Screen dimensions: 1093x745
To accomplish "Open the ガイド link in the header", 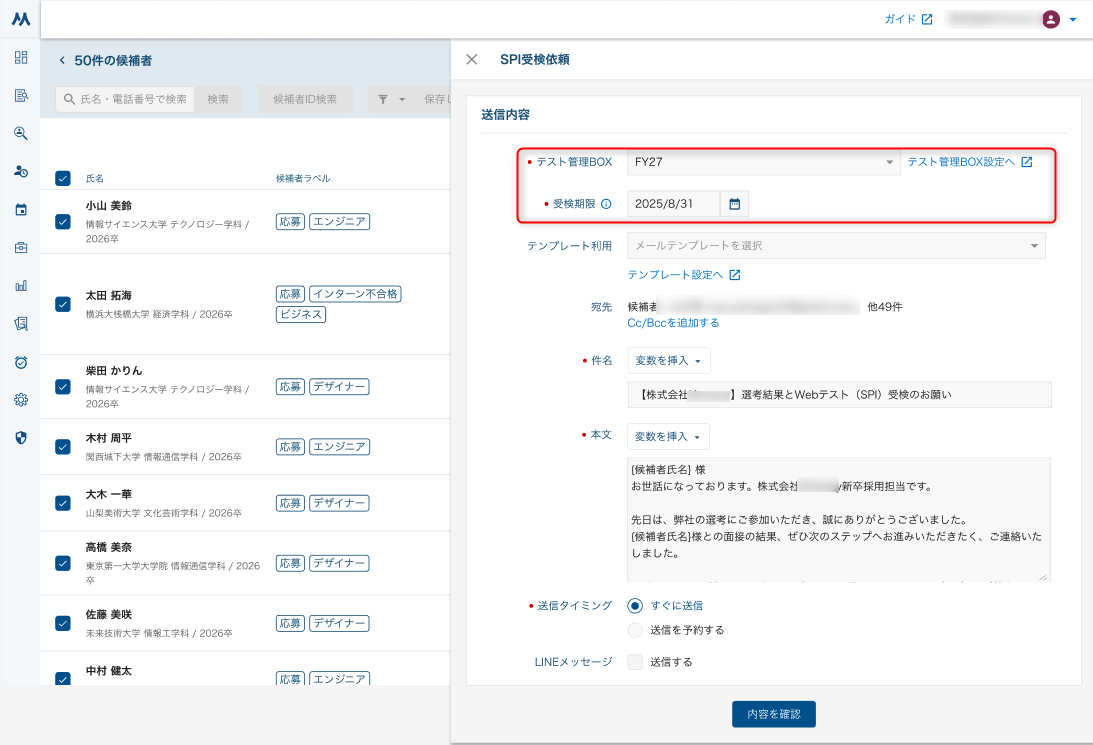I will (x=908, y=19).
